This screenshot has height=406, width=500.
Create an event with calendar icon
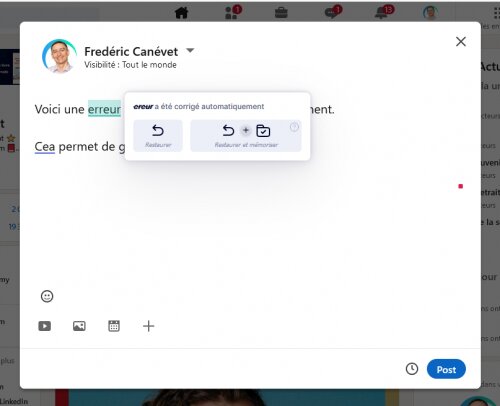click(x=114, y=326)
